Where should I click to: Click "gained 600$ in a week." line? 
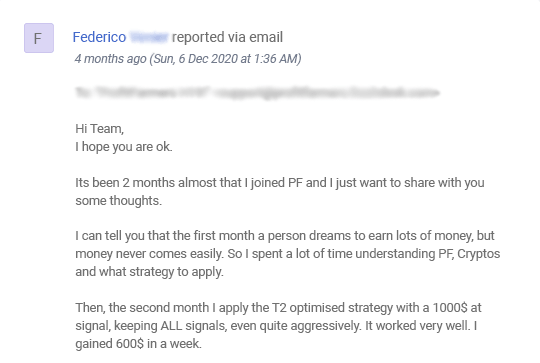[138, 344]
